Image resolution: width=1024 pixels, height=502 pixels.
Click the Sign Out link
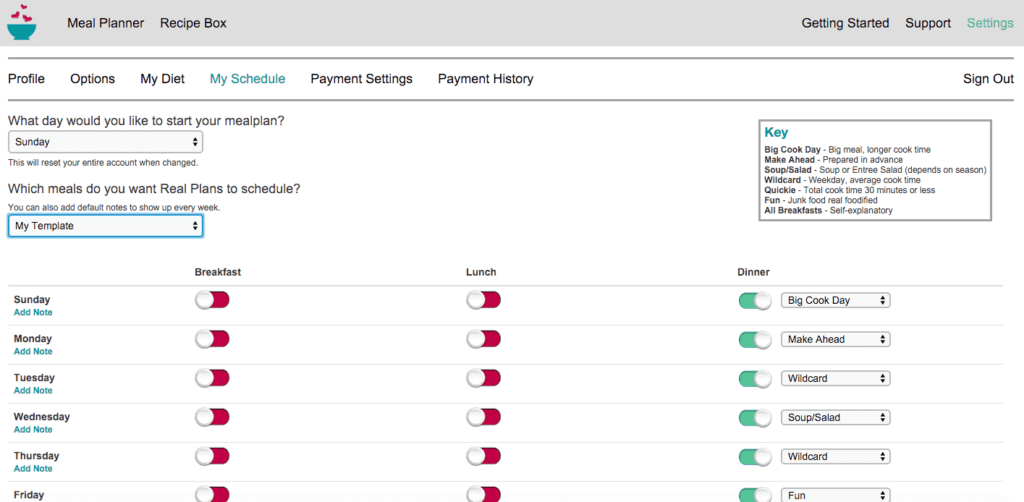tap(988, 79)
